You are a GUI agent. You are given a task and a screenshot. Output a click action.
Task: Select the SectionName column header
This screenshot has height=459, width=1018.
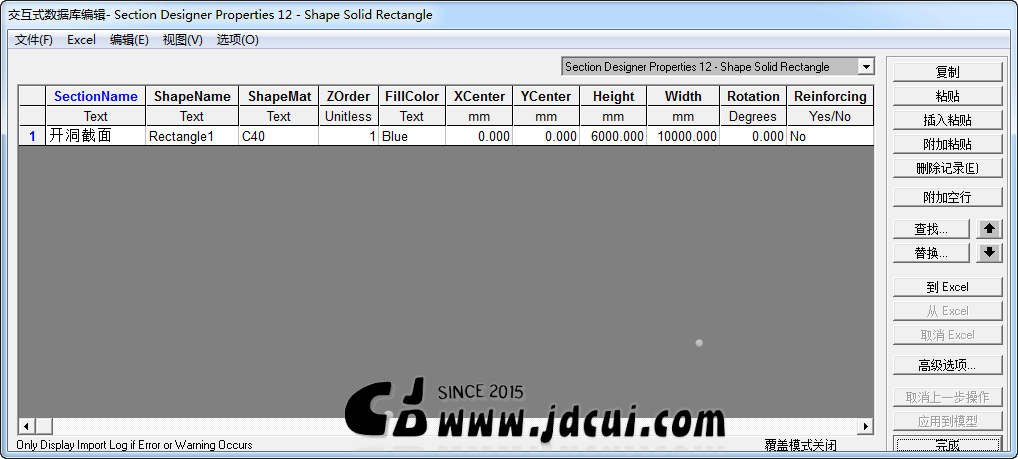96,97
